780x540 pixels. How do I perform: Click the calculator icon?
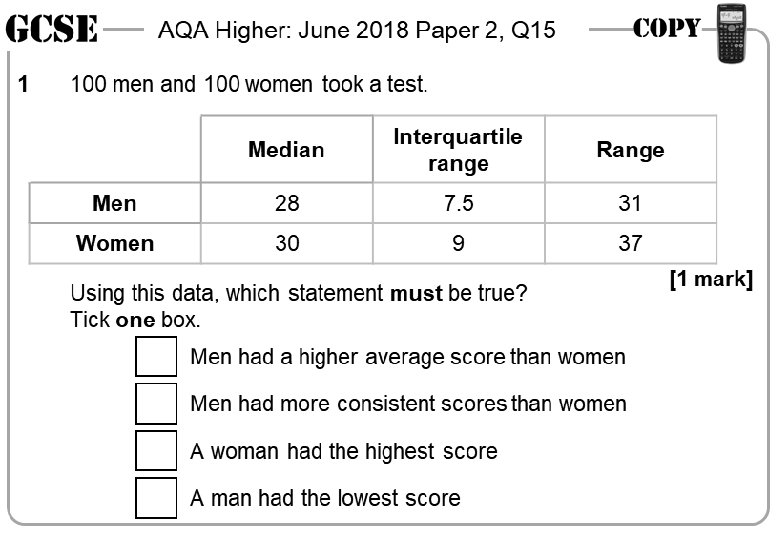tap(731, 33)
